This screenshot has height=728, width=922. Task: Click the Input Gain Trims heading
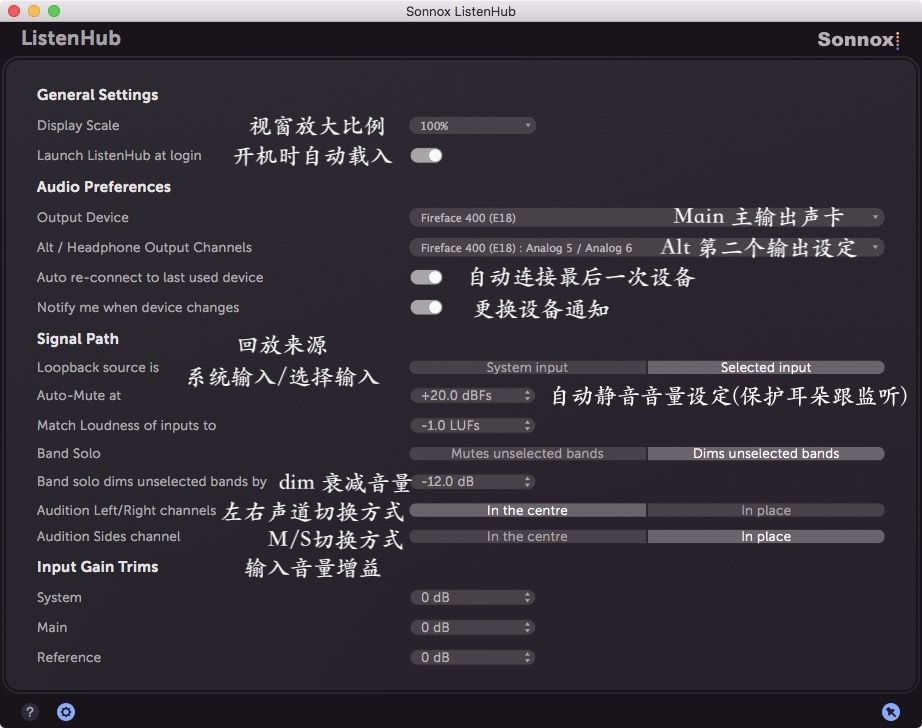coord(98,567)
